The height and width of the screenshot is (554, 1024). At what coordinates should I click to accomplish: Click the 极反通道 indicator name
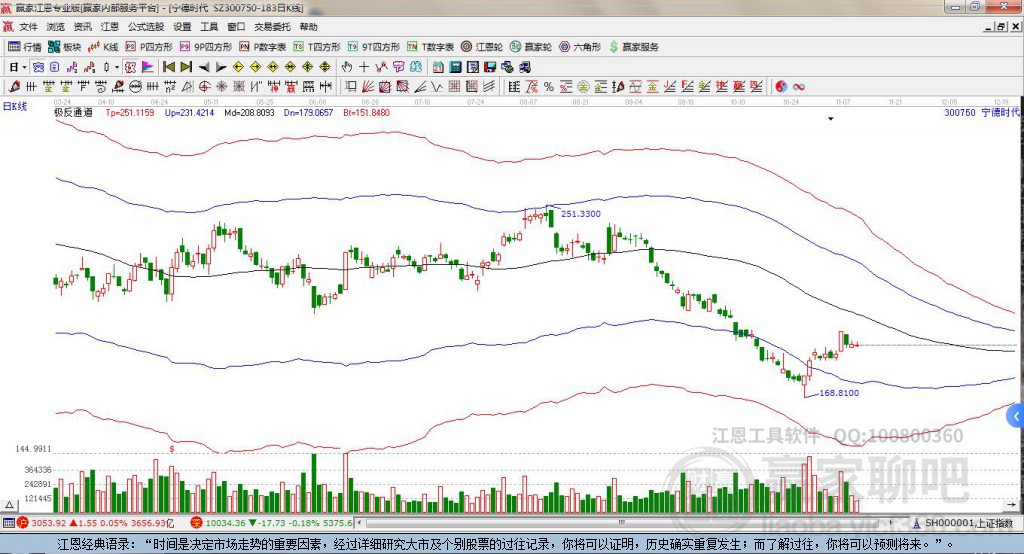73,112
